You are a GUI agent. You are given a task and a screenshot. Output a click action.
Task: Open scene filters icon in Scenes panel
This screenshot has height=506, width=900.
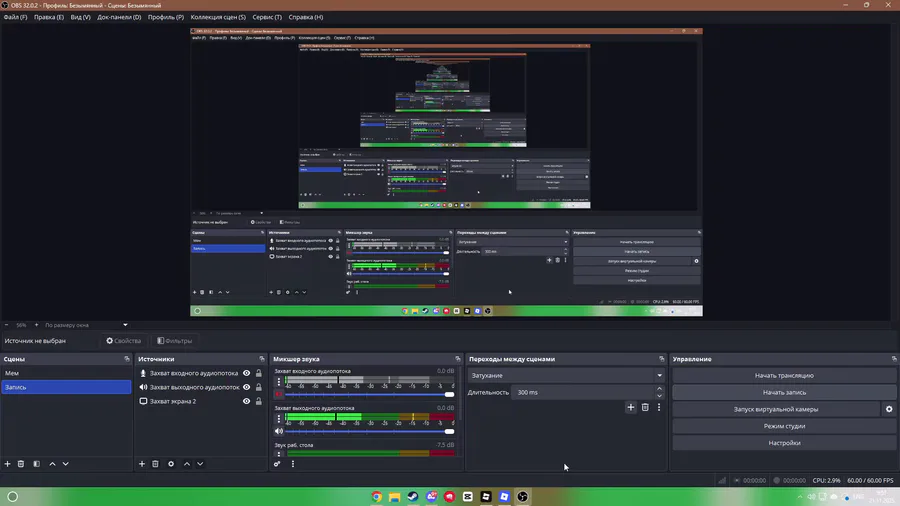37,464
